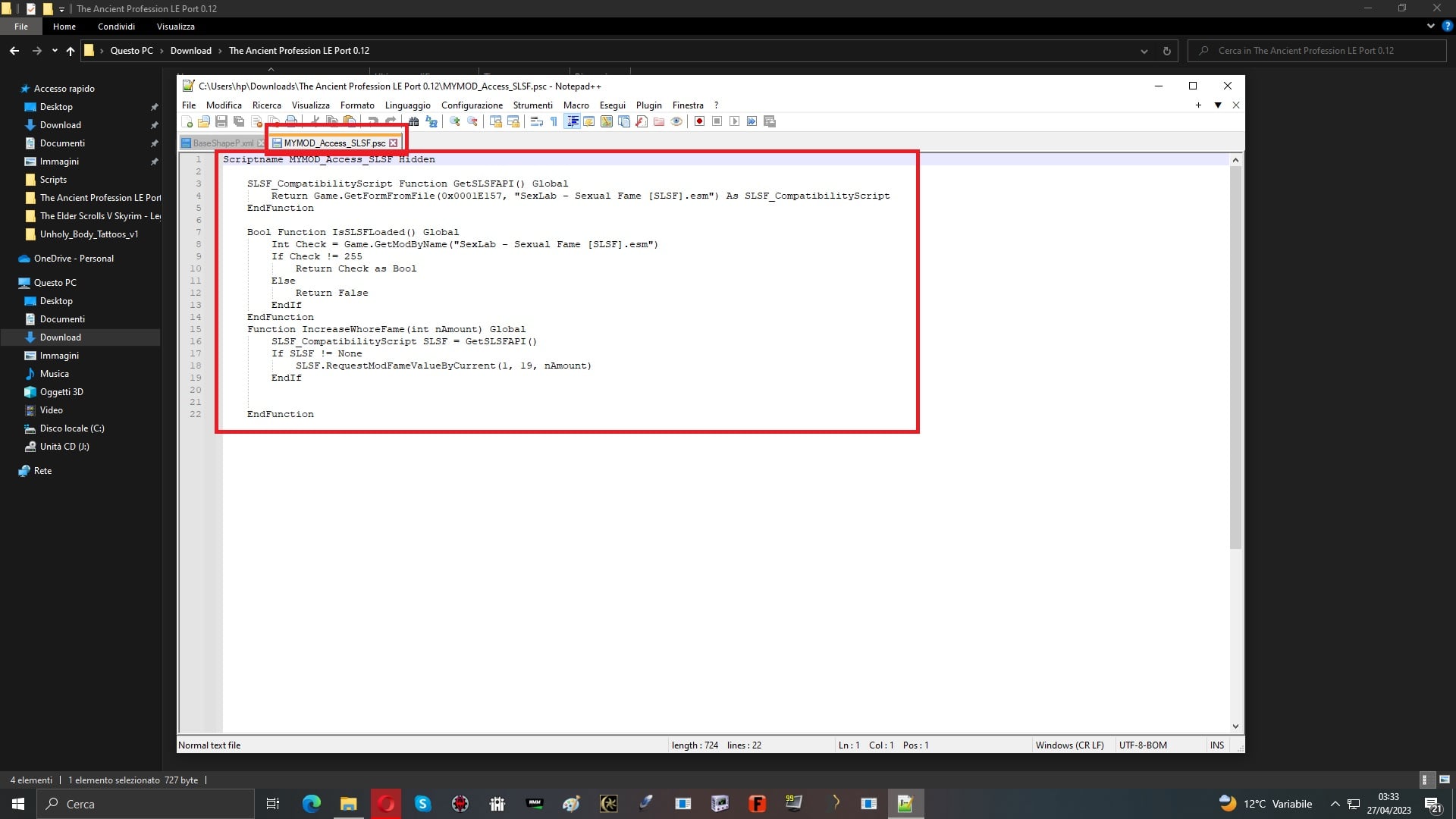Select Musica under Questo PC

click(54, 374)
